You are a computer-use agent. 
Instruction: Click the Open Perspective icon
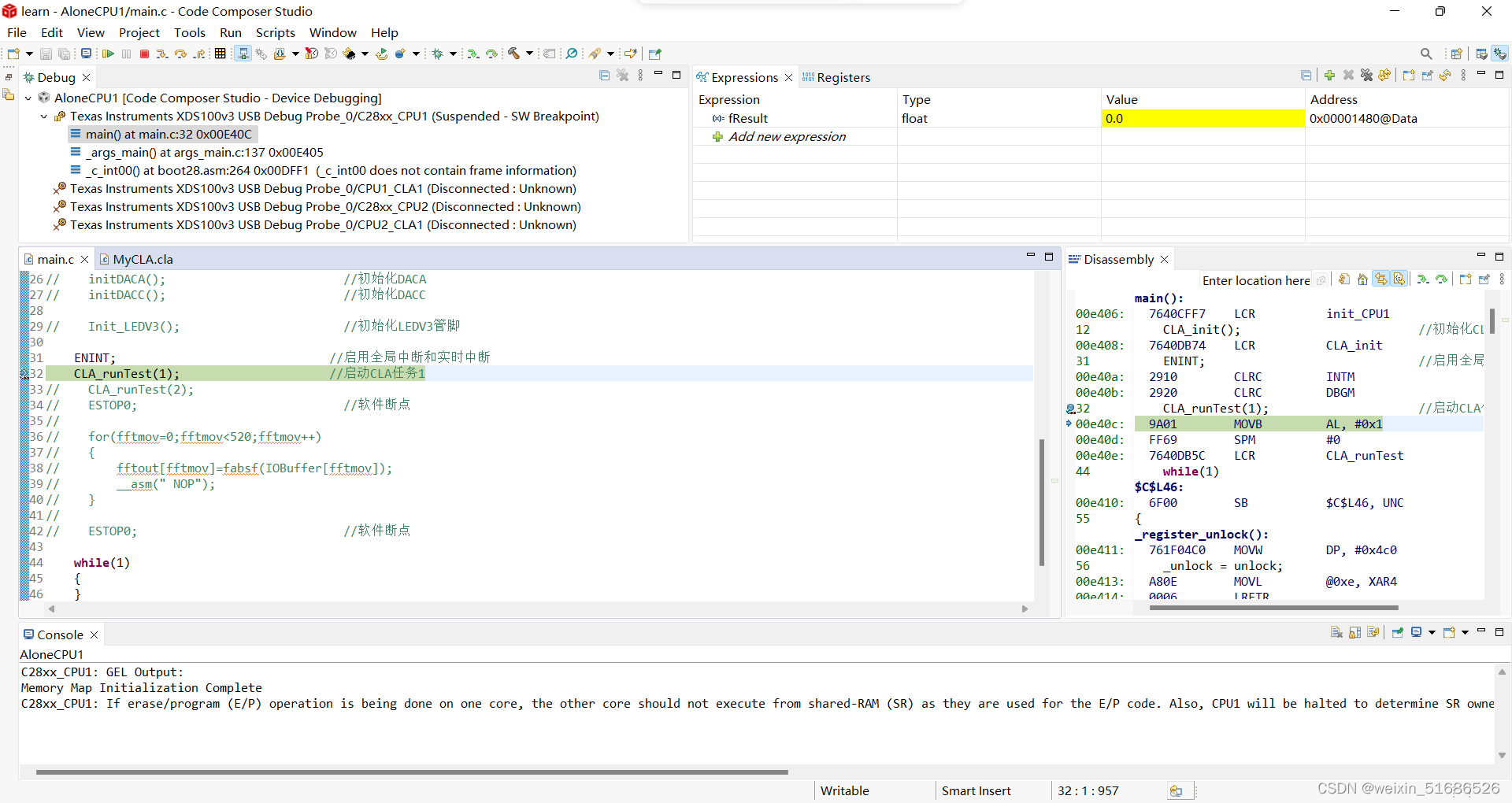[x=1456, y=54]
